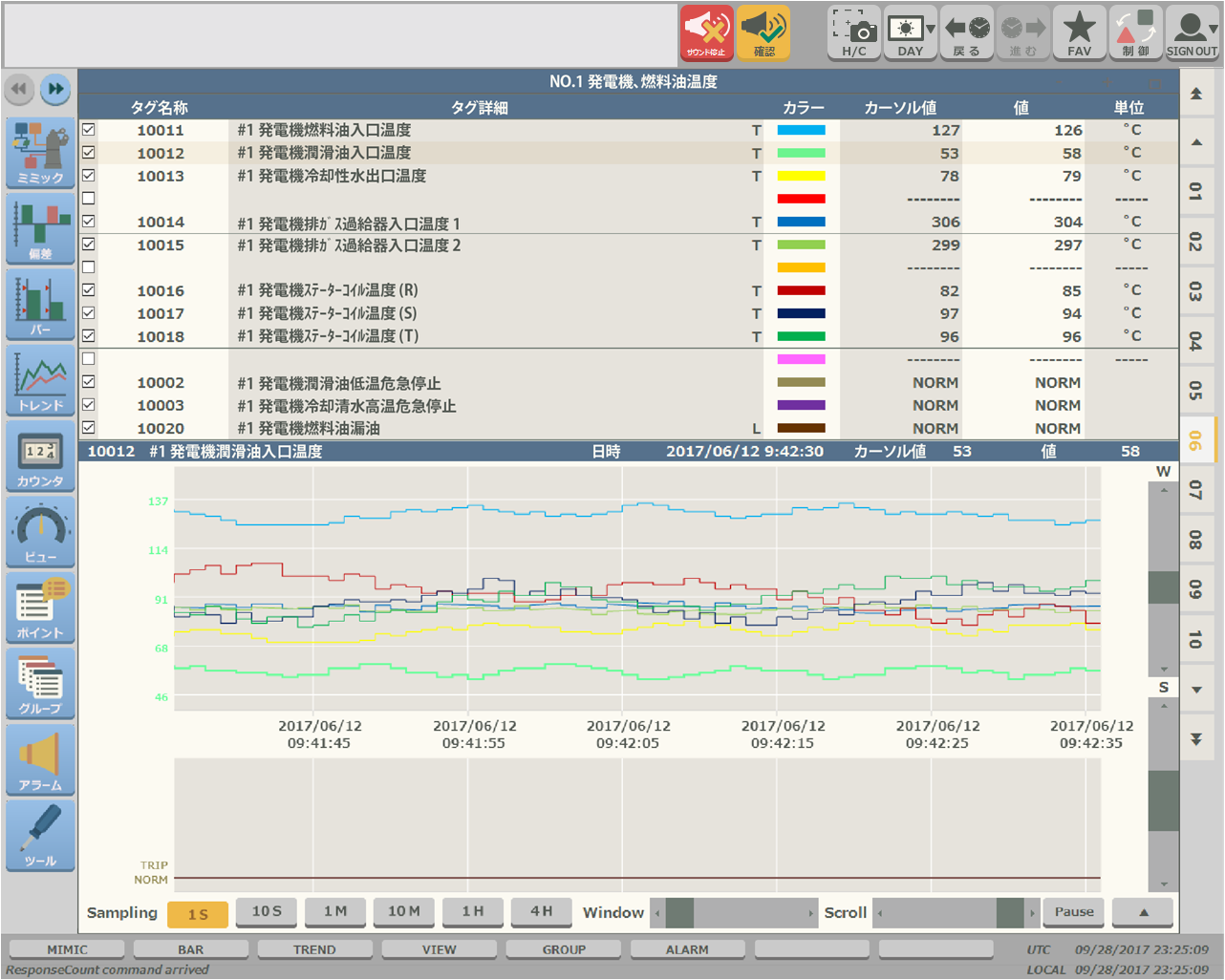The width and height of the screenshot is (1225, 980).
Task: Click the Window slider left arrow
Action: (657, 913)
